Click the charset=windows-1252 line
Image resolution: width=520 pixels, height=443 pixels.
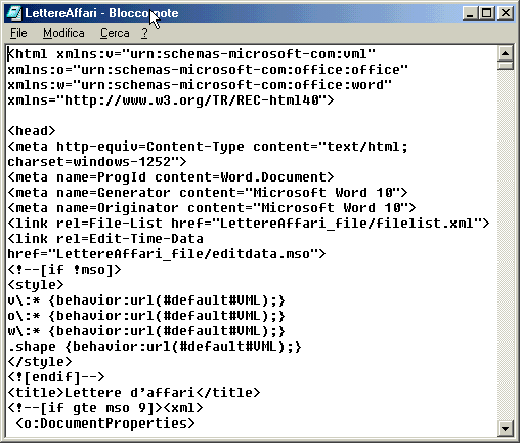97,162
